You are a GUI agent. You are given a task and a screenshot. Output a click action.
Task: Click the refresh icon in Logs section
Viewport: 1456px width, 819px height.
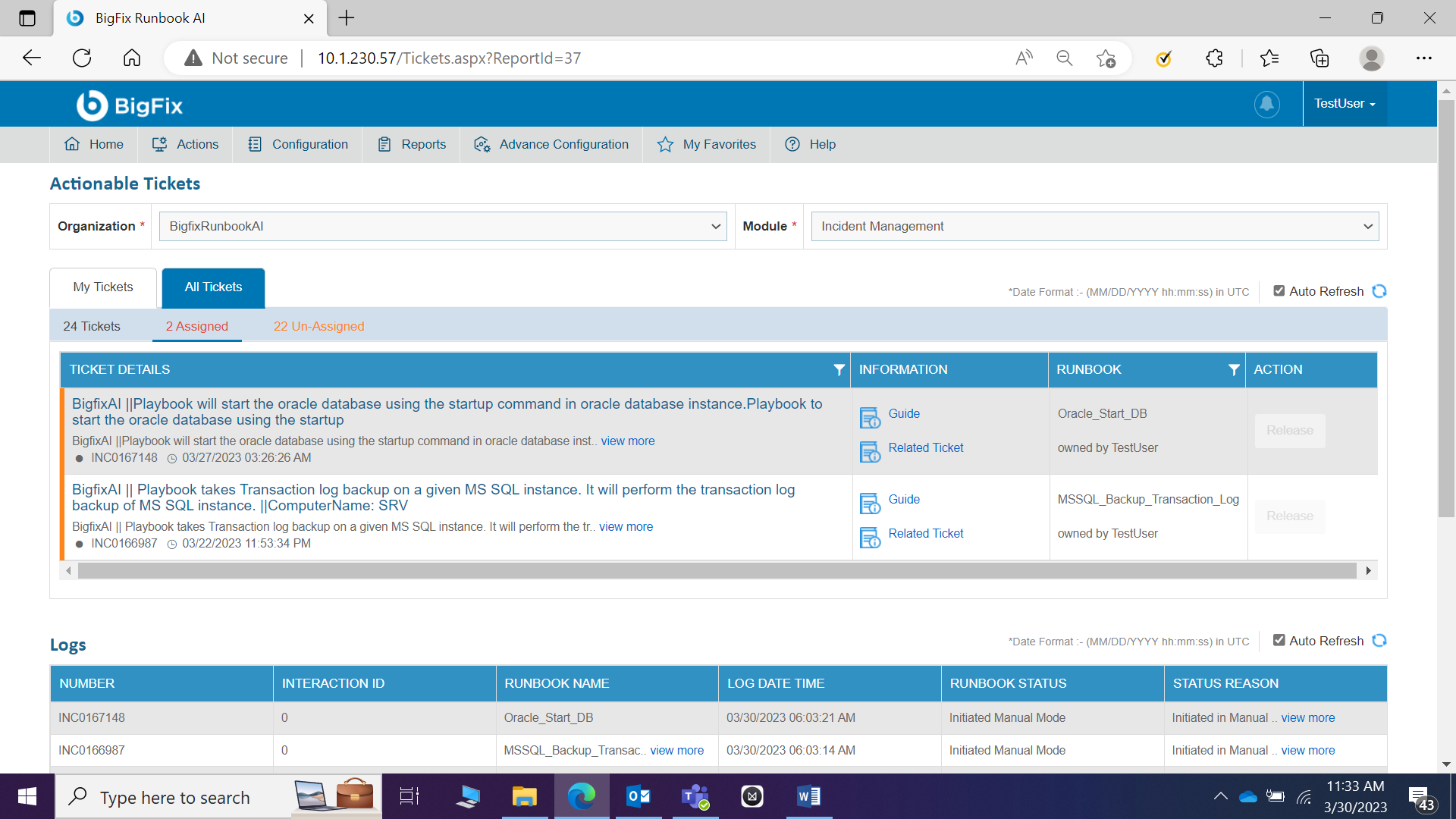(x=1379, y=641)
